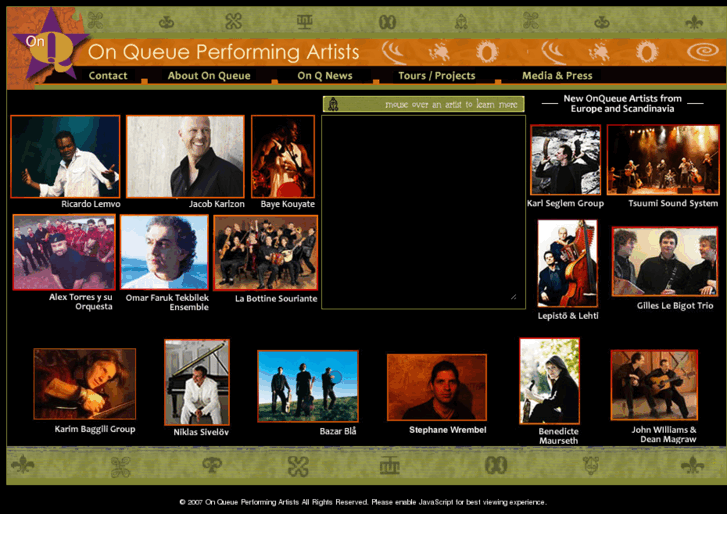Click Gilles Le Bigot Trio label

675,306
